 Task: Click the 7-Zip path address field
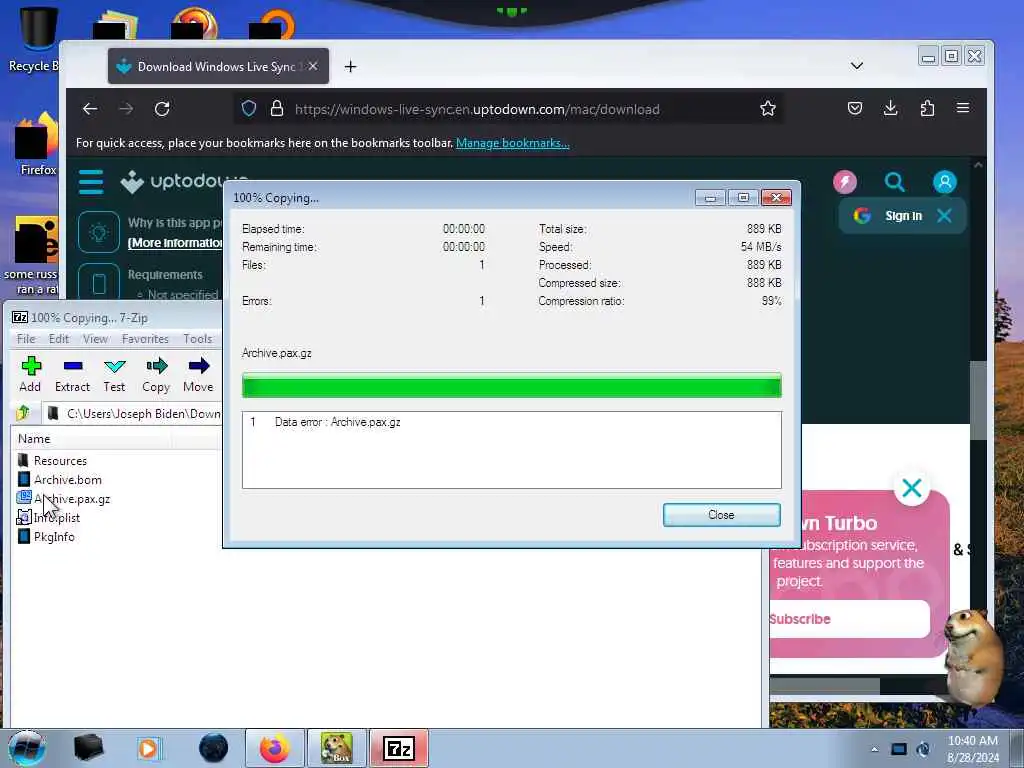(134, 413)
